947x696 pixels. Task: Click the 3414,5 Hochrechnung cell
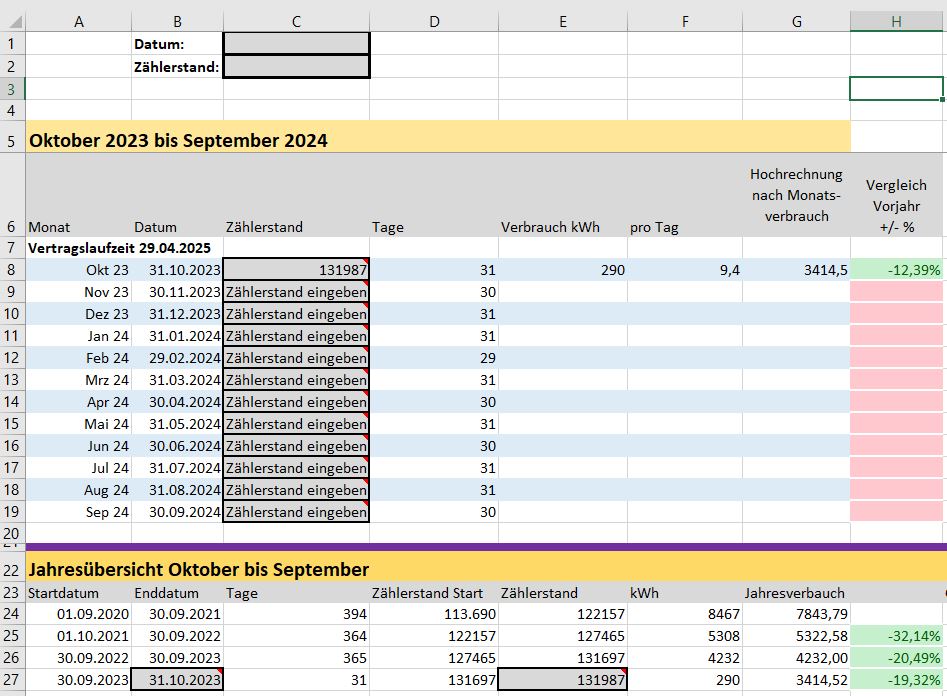(x=796, y=269)
